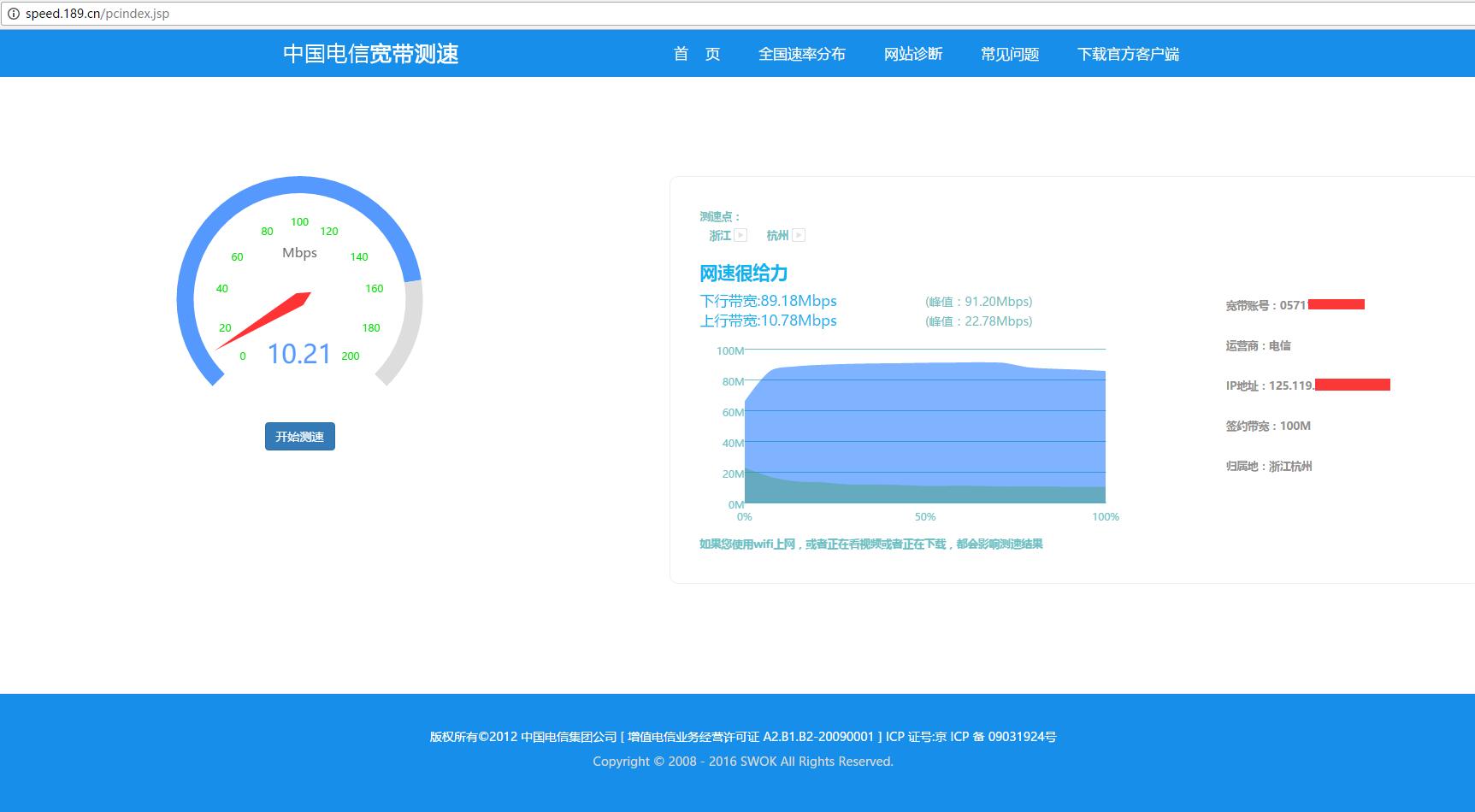Click the 签约带宽 100M info line
The width and height of the screenshot is (1475, 812).
point(1267,426)
